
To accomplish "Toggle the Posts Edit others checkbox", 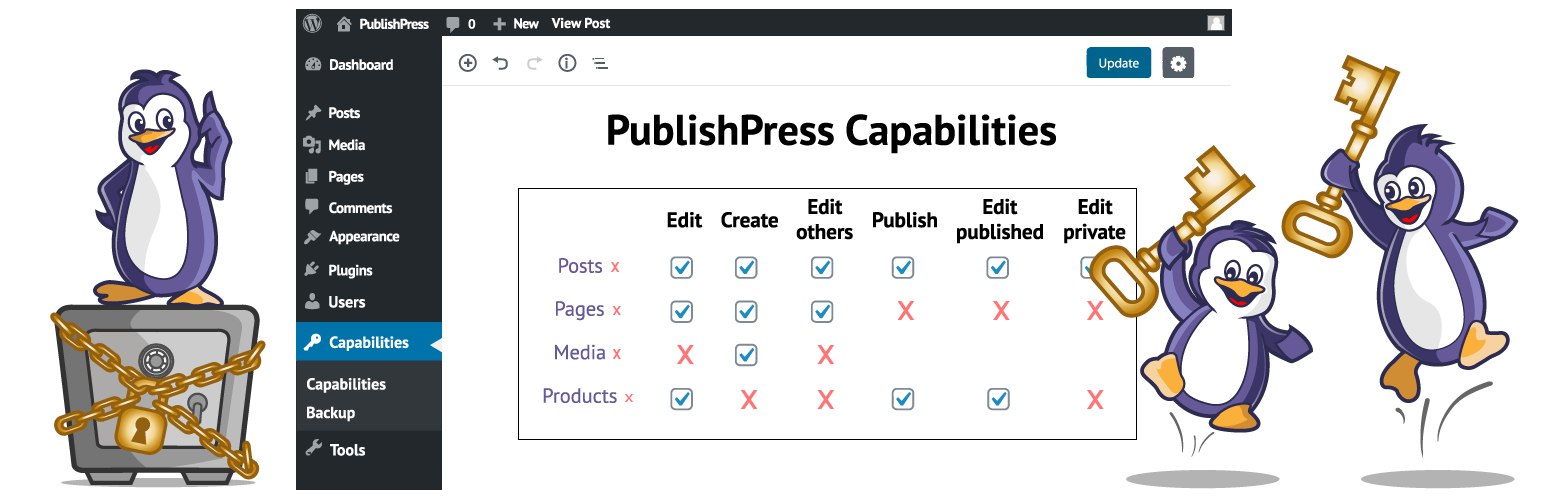I will point(822,267).
